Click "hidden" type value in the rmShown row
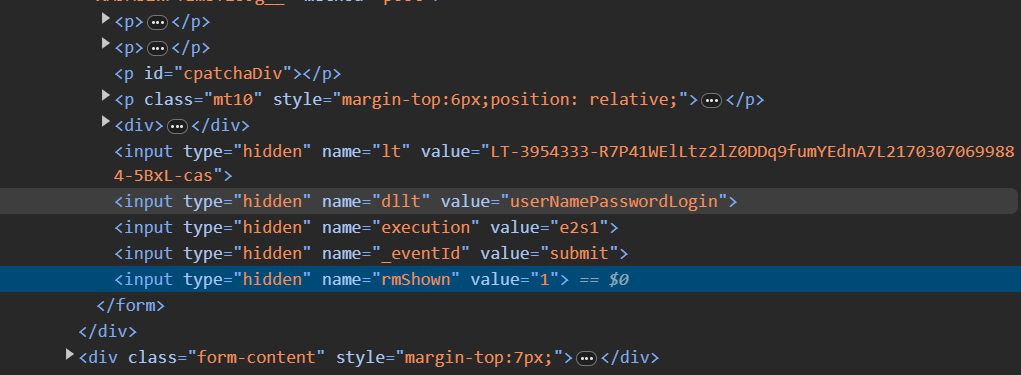The height and width of the screenshot is (375, 1021). [x=273, y=279]
